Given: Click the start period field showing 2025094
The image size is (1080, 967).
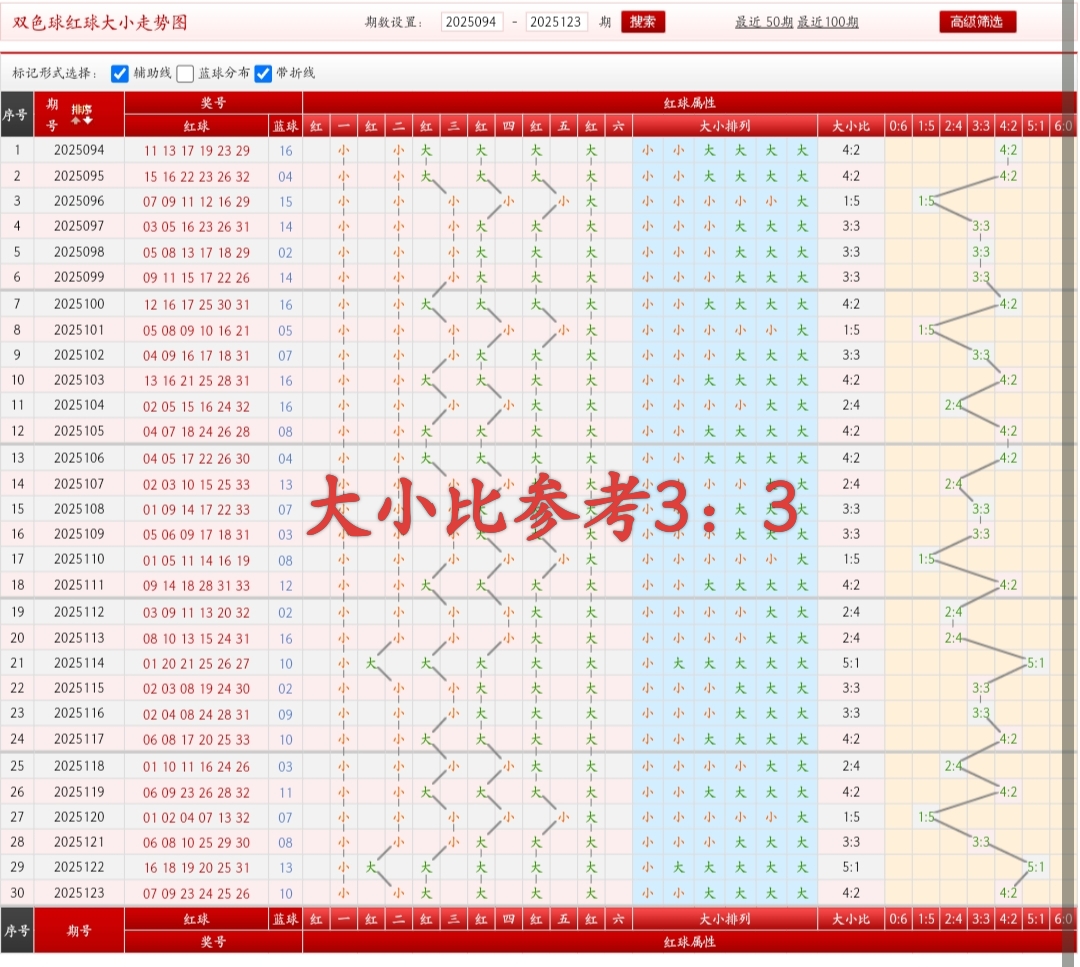Looking at the screenshot, I should pos(472,22).
